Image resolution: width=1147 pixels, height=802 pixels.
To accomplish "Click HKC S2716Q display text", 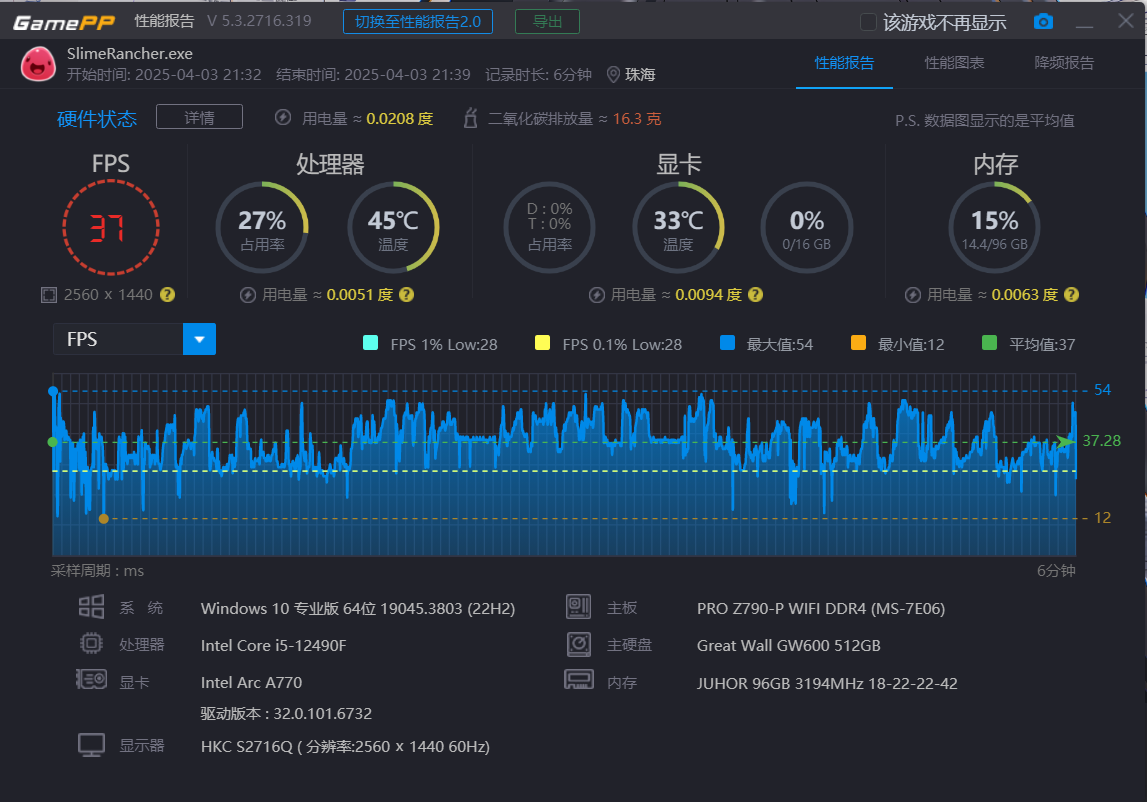I will pos(345,746).
